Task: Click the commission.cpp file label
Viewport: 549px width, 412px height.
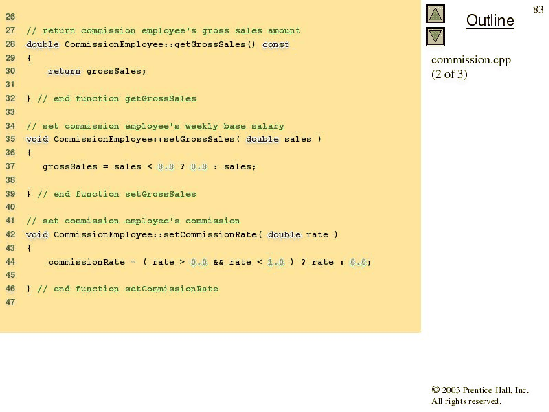Action: tap(471, 60)
